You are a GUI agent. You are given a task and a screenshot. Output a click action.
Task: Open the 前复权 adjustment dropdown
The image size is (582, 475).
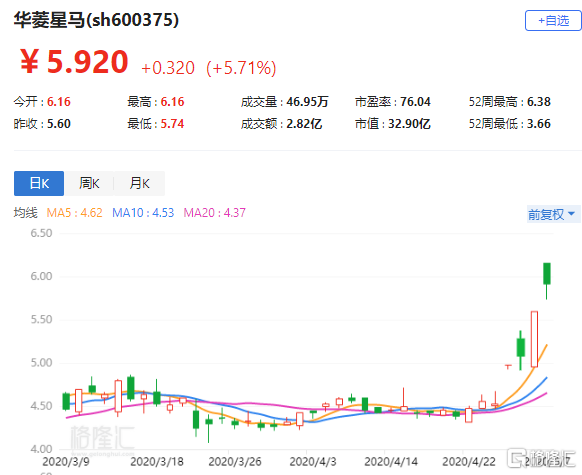tap(552, 214)
